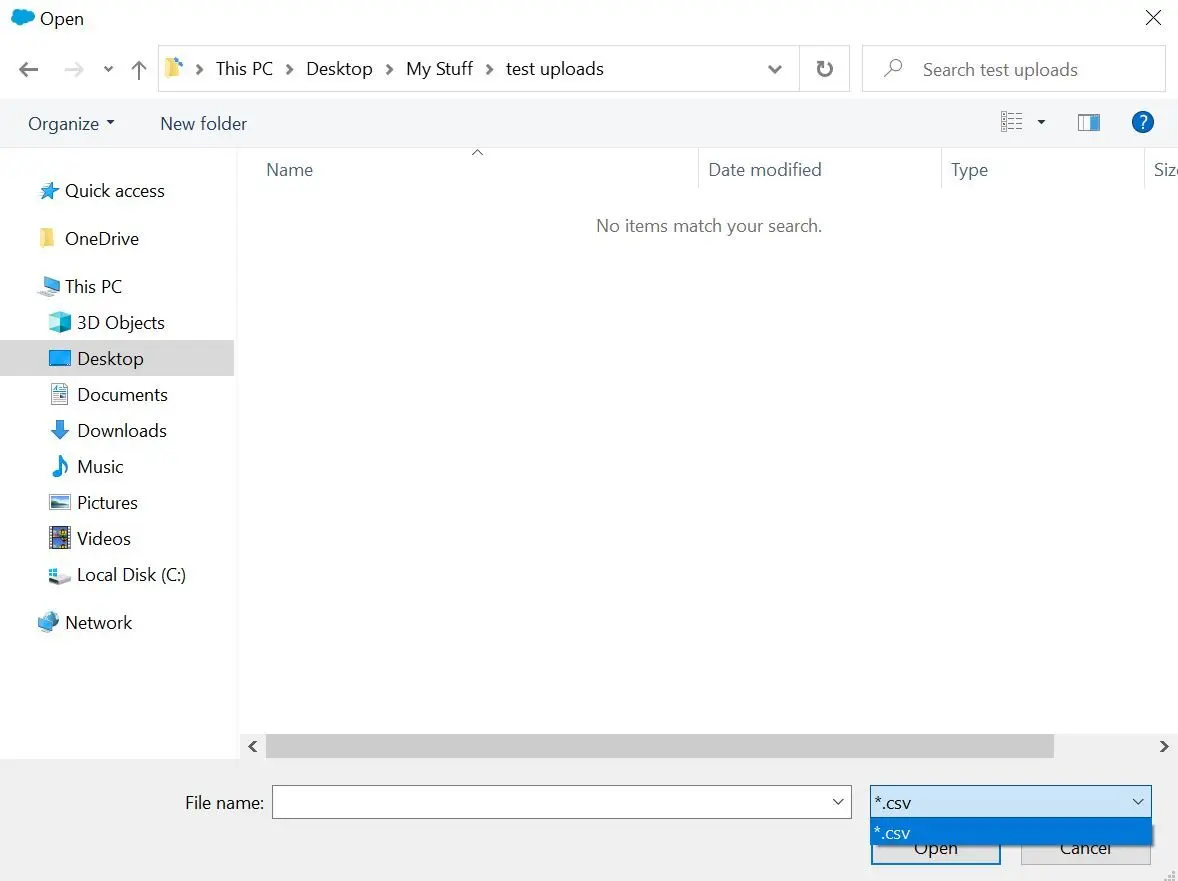Open Music folder in sidebar

pos(100,467)
